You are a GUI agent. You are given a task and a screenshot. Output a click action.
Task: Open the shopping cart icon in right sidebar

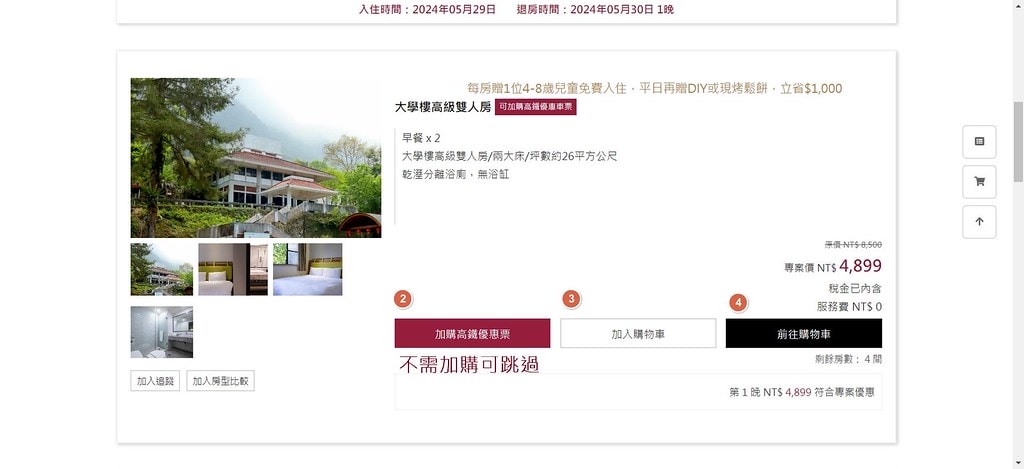[x=979, y=182]
